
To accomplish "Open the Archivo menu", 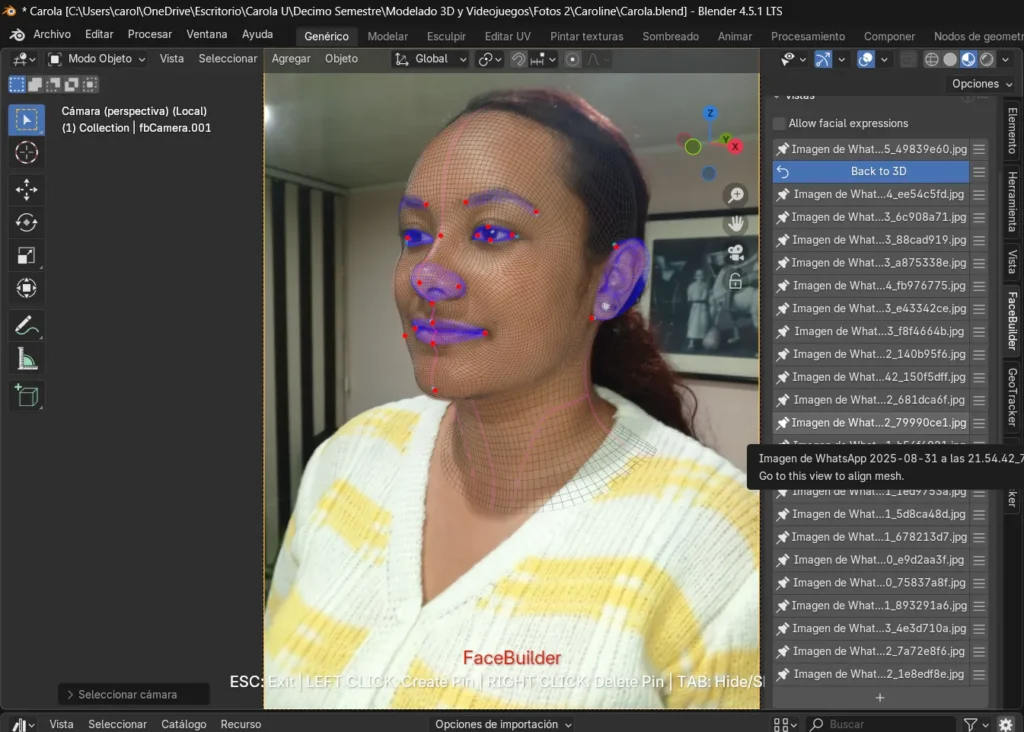I will pyautogui.click(x=52, y=35).
